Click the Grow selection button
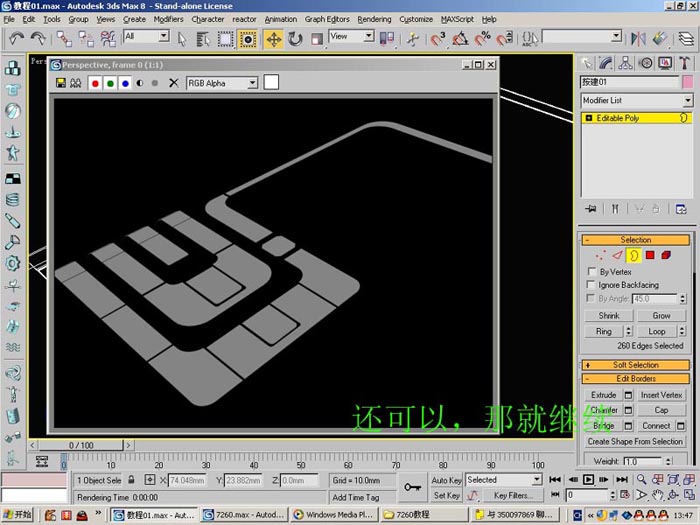The image size is (700, 525). [x=662, y=316]
